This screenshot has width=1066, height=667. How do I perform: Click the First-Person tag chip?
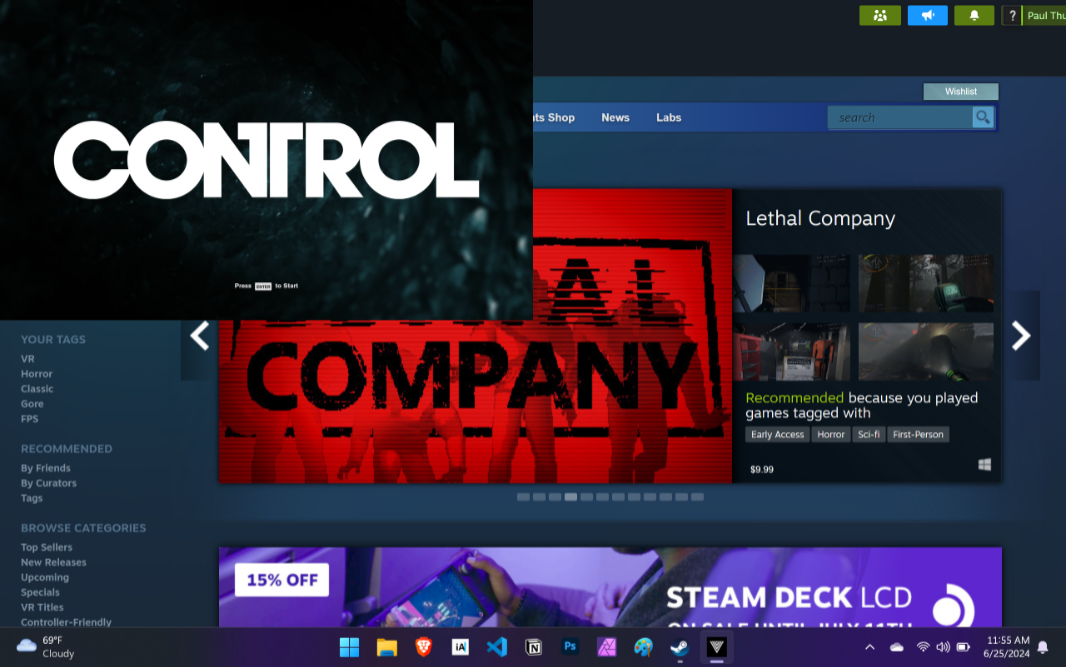pyautogui.click(x=918, y=434)
